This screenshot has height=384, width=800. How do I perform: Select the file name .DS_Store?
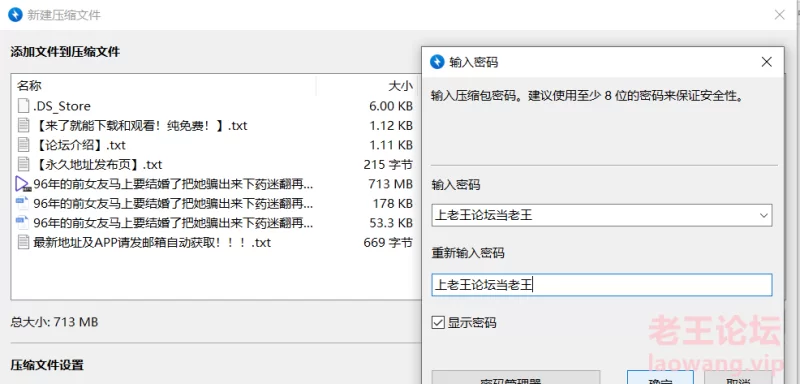[x=62, y=106]
